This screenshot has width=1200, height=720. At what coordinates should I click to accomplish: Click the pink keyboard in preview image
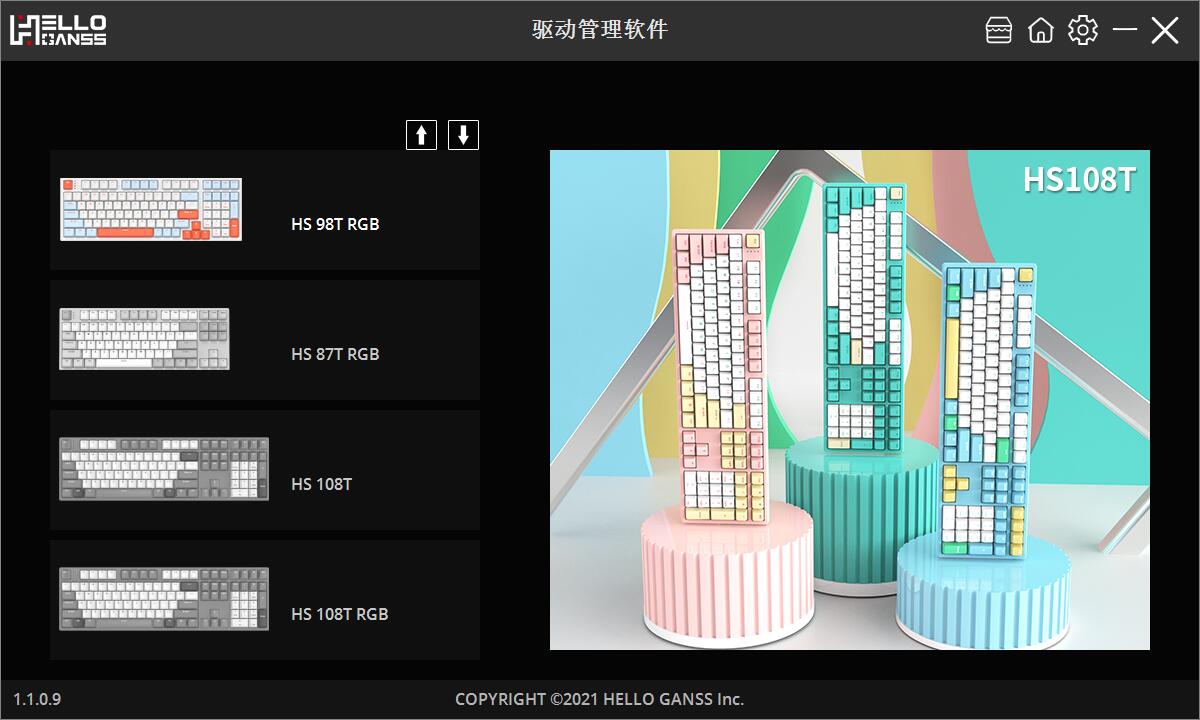(x=722, y=376)
